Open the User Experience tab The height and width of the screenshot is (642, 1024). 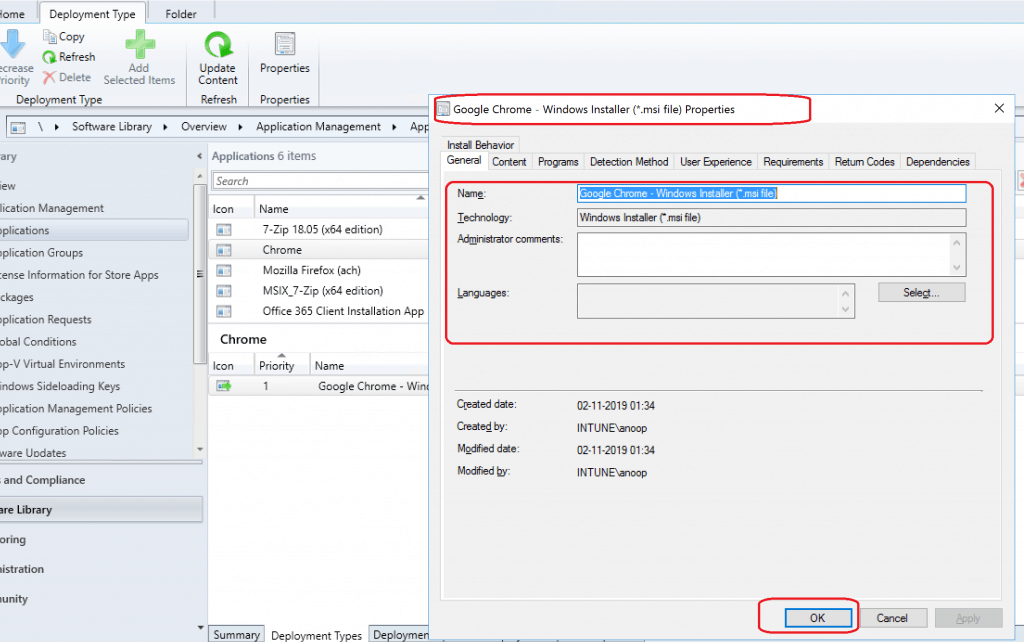[716, 162]
